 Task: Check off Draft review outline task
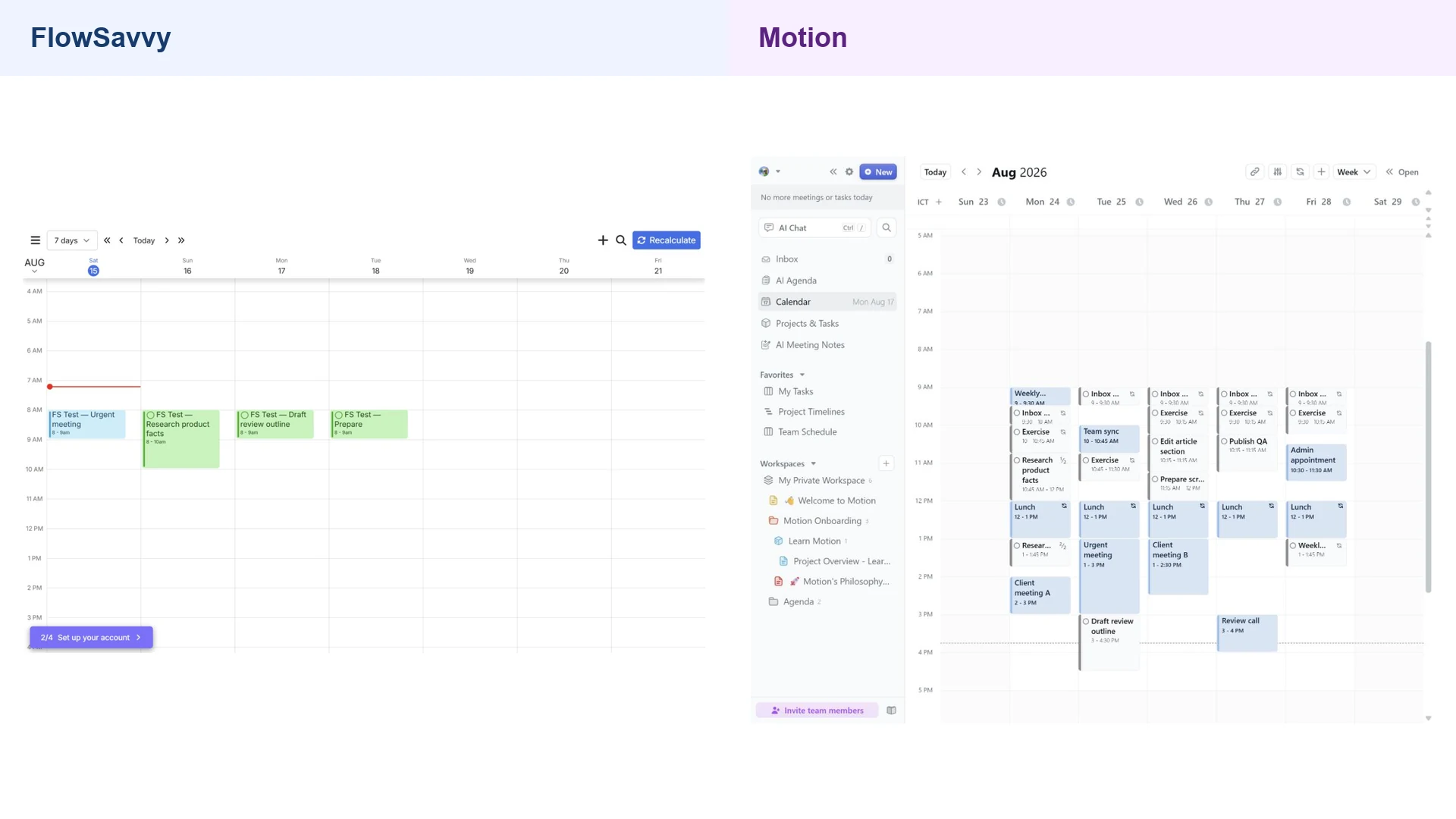pos(1086,621)
